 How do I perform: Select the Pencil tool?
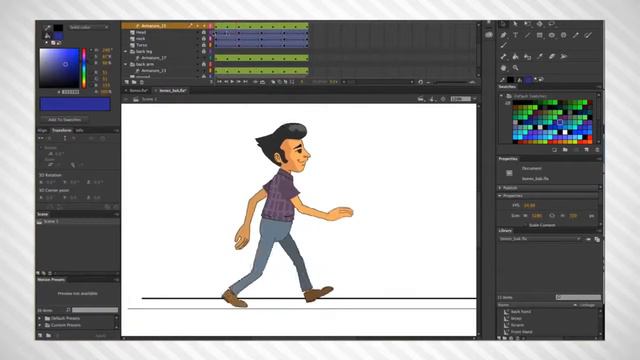[576, 36]
